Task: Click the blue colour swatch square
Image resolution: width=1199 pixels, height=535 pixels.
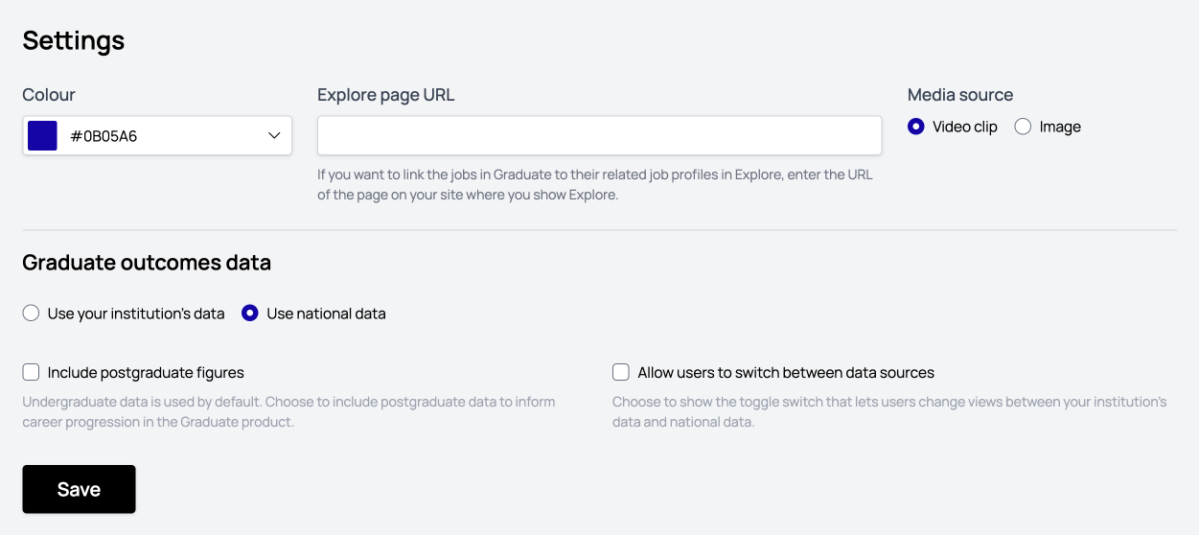Action: tap(42, 136)
